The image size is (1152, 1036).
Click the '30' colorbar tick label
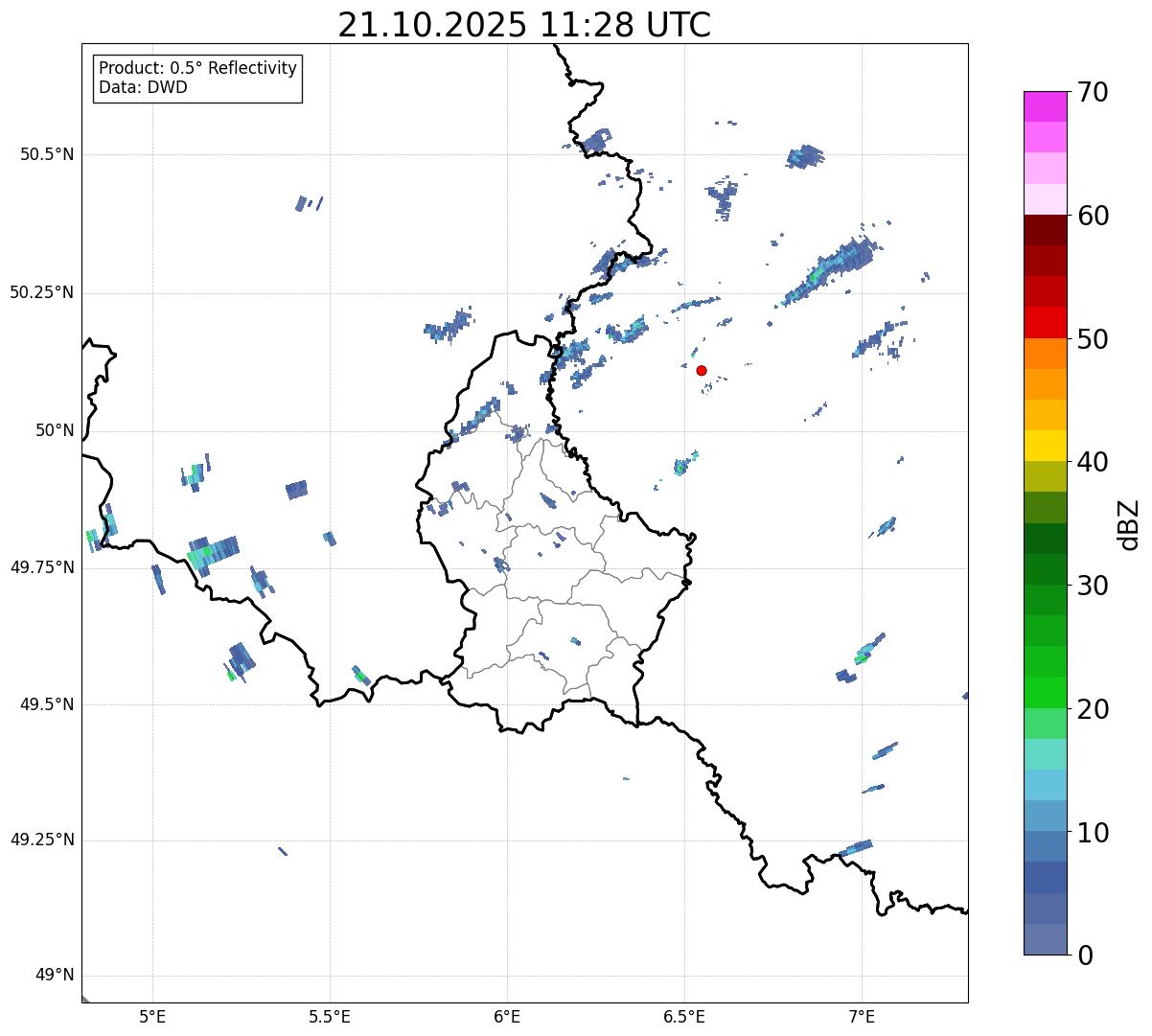(x=1092, y=586)
